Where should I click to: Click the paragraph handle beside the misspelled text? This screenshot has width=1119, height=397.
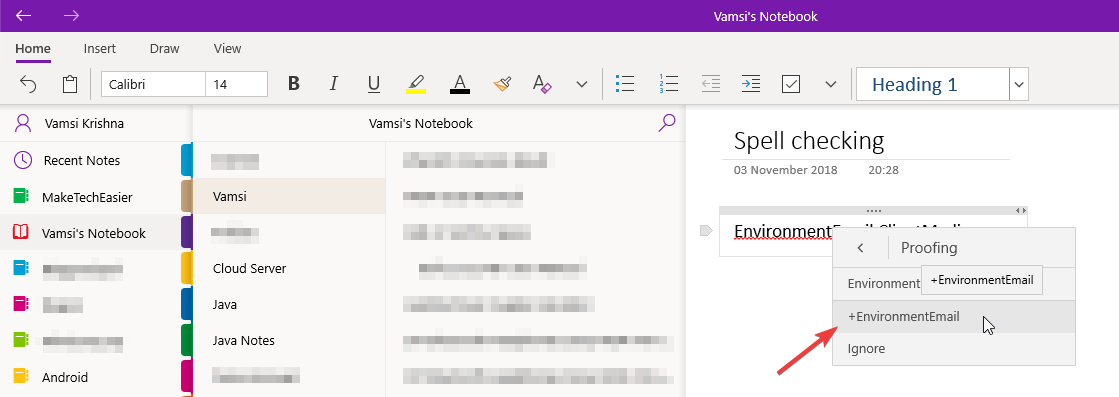pos(706,231)
